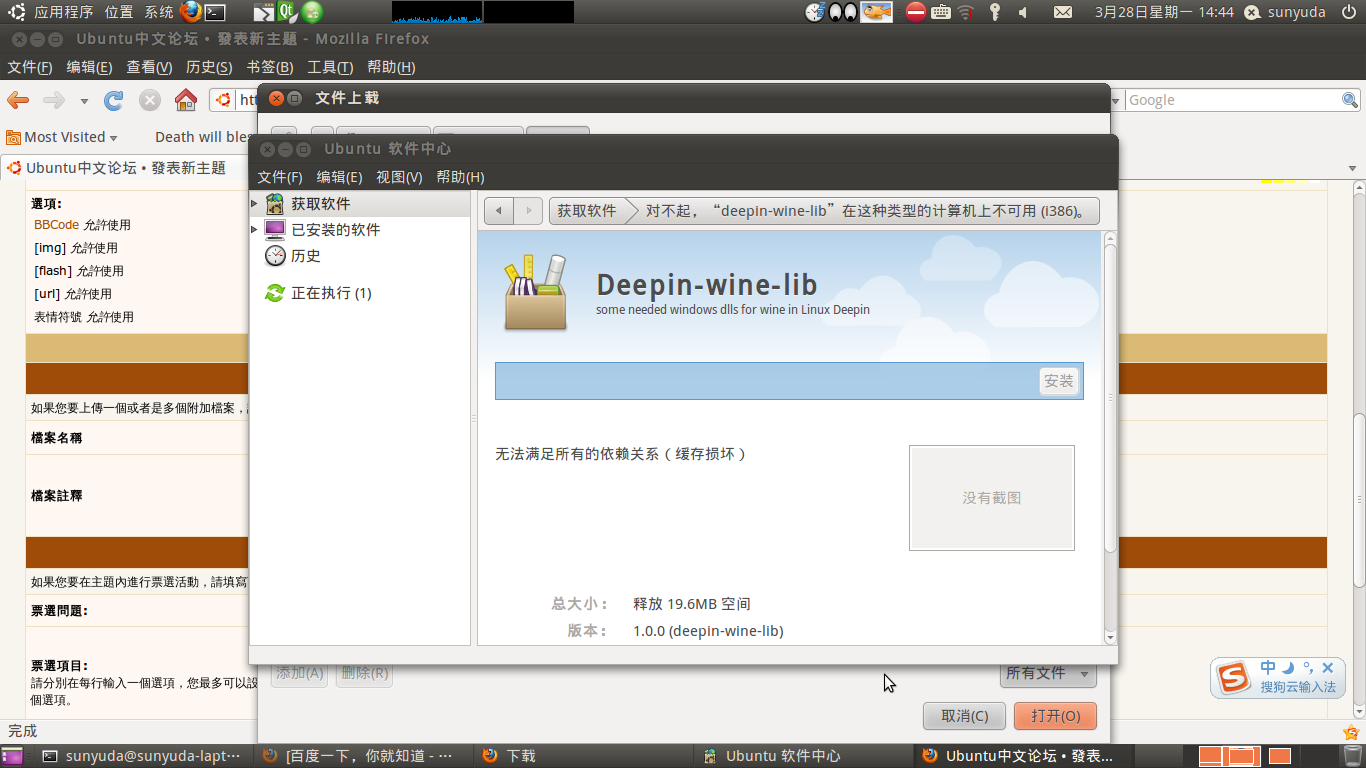The width and height of the screenshot is (1366, 768).
Task: Switch to the terminal sunyuda@sunyuda-lapt taskbar window
Action: pyautogui.click(x=145, y=756)
